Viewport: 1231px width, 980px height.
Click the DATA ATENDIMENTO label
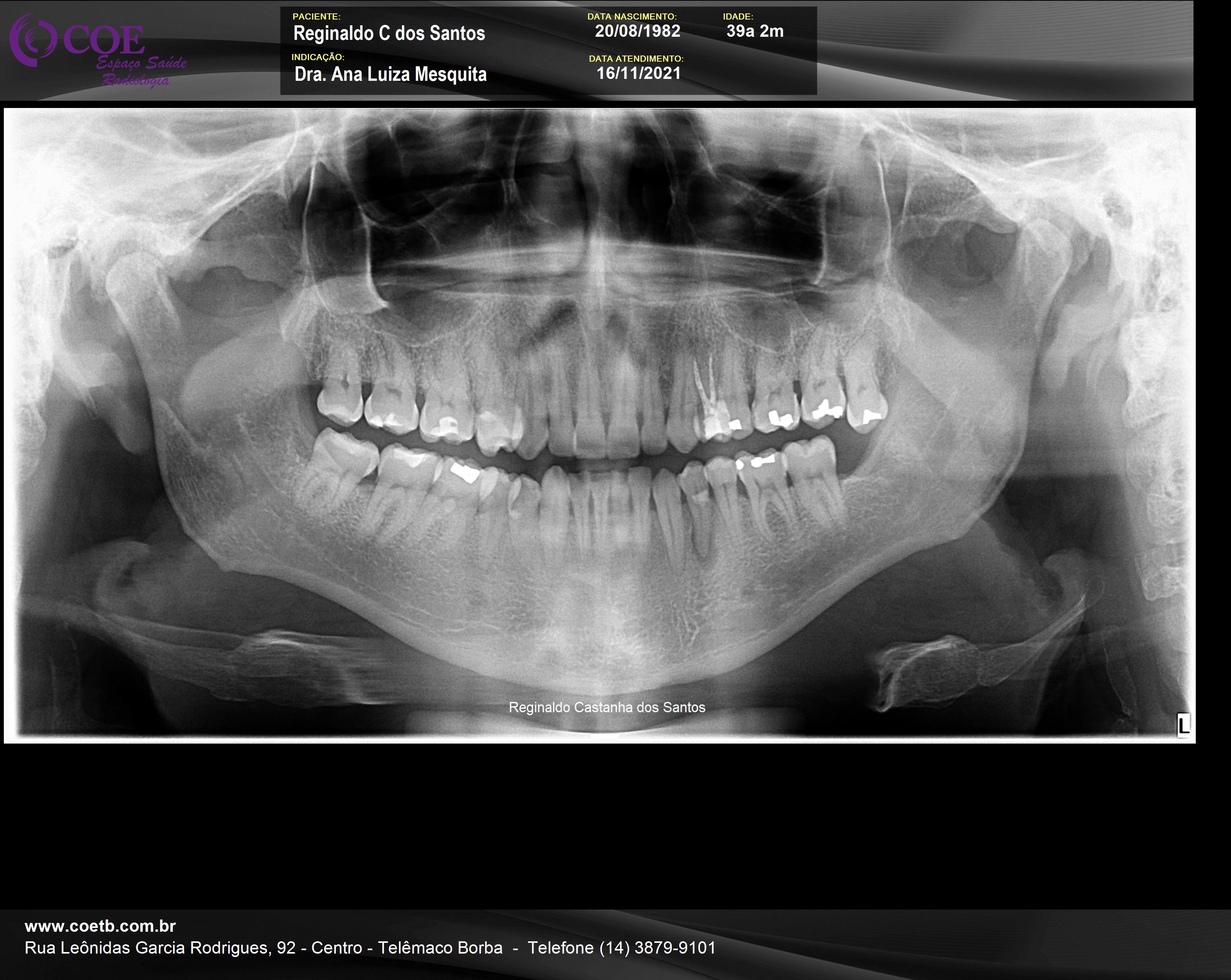click(x=636, y=58)
